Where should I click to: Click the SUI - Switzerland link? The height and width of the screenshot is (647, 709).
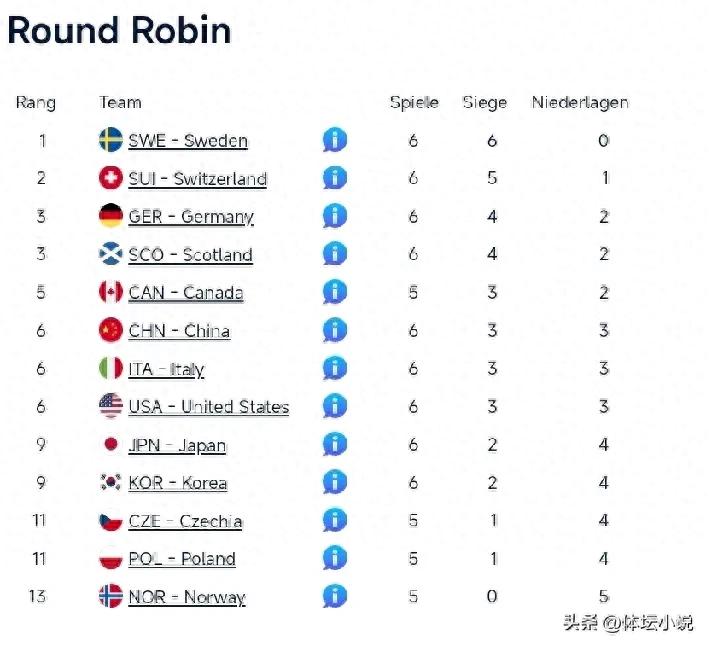197,179
